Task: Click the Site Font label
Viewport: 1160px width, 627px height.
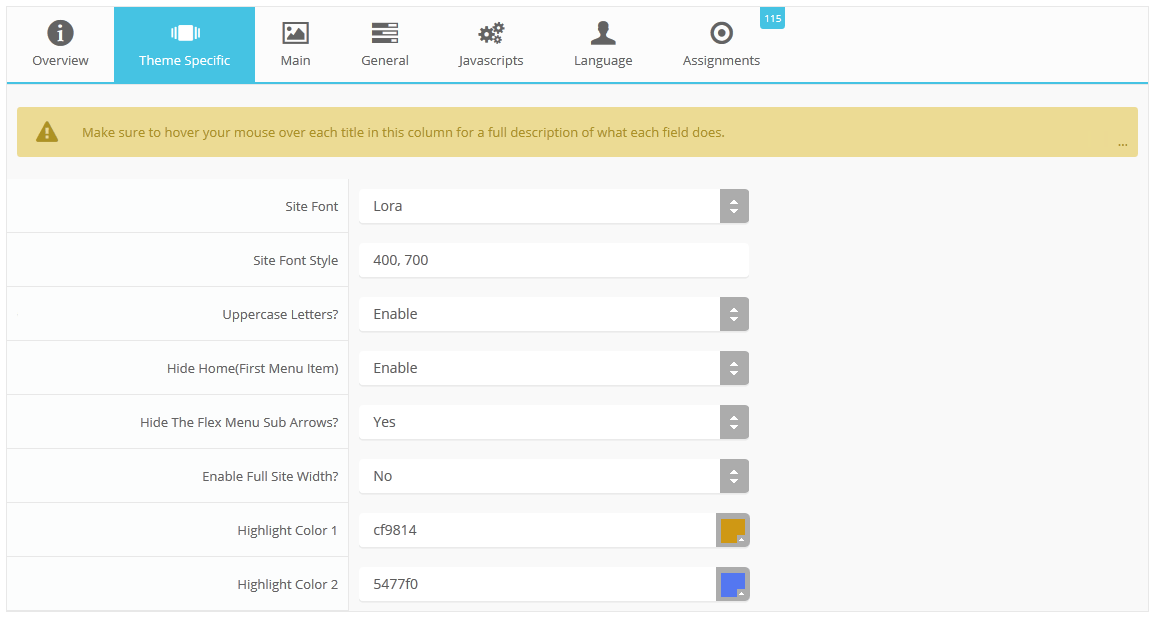Action: click(x=311, y=206)
